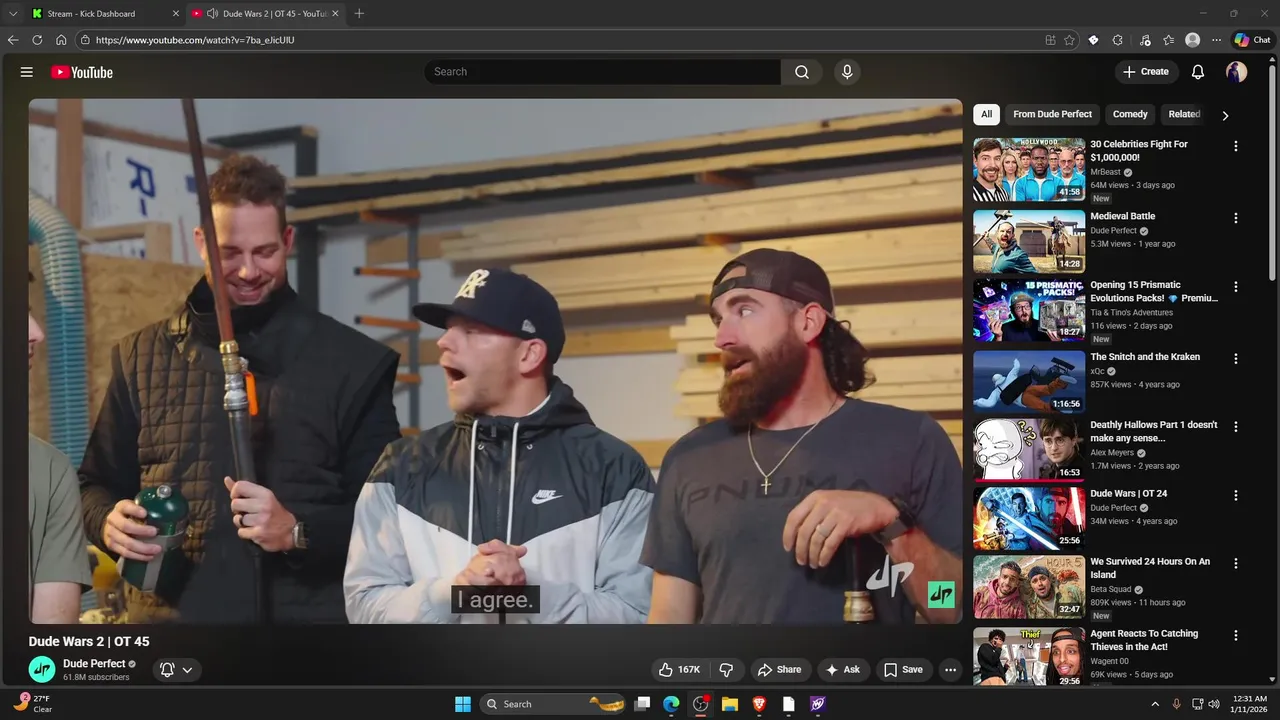Open Dude Perfect channel avatar
This screenshot has height=720, width=1280.
point(42,670)
